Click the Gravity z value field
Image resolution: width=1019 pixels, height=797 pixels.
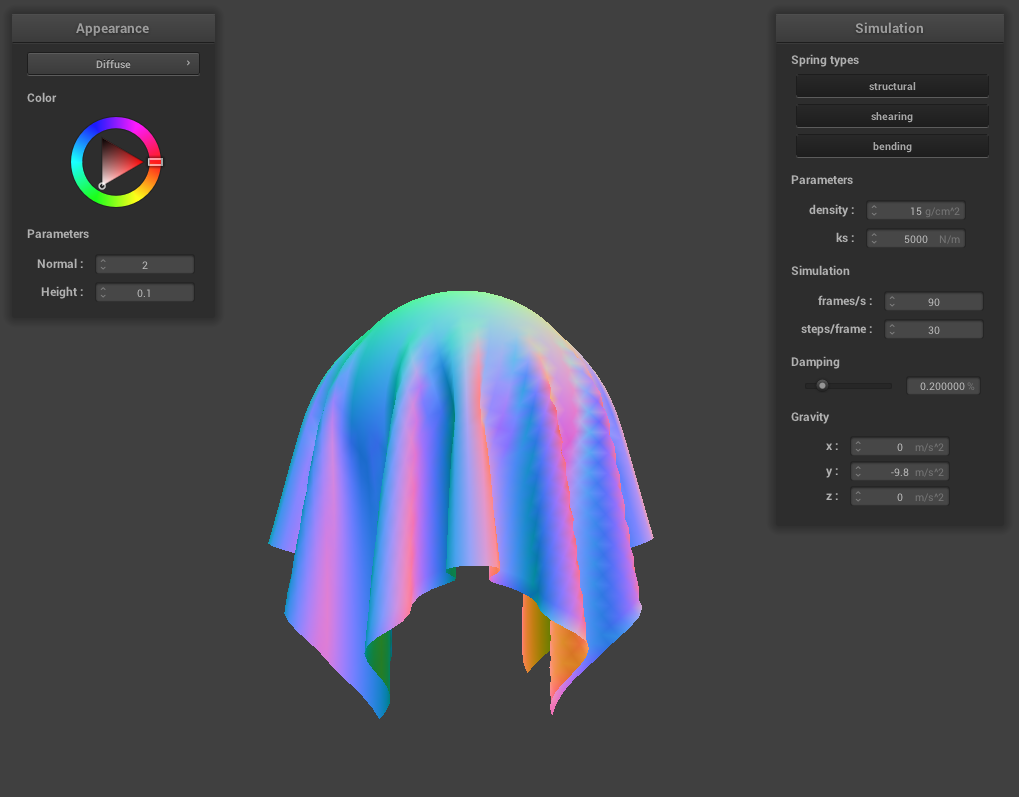click(x=899, y=497)
